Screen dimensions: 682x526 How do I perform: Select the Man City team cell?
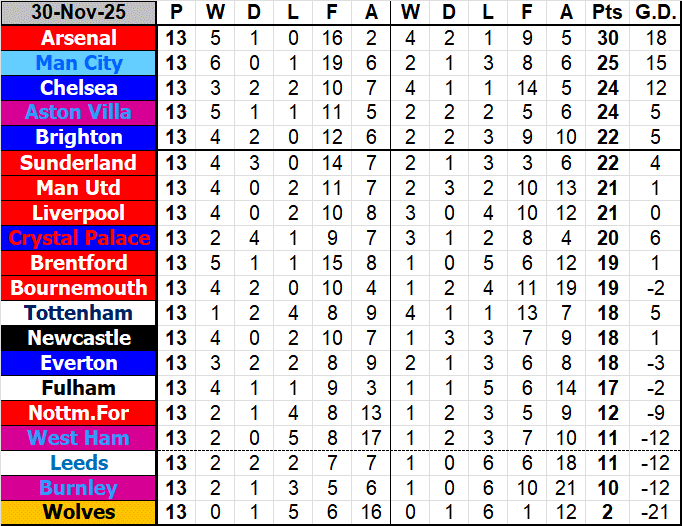tap(79, 63)
